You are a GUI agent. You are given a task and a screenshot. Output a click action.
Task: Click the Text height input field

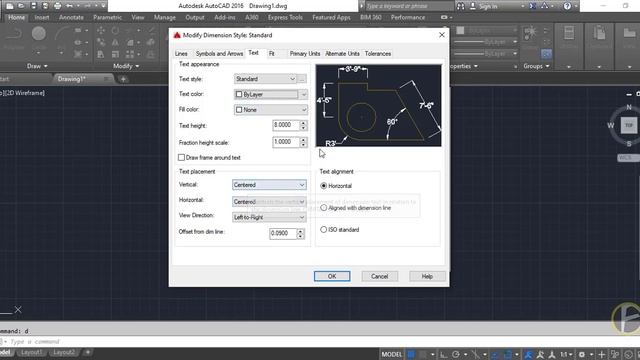coord(286,125)
